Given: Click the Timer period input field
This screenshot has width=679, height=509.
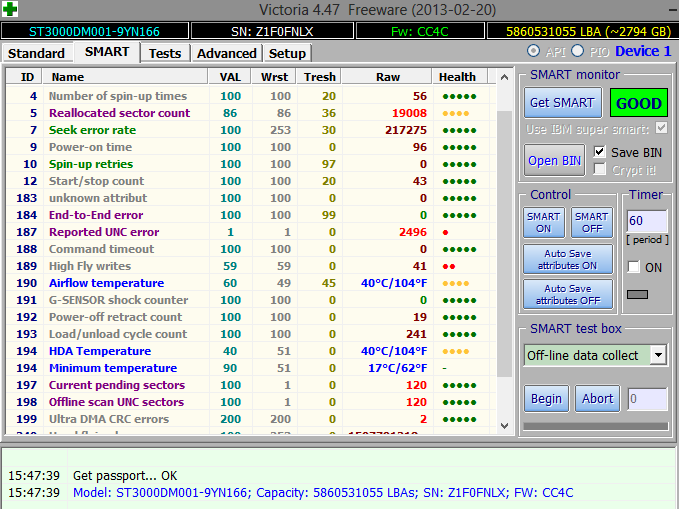Looking at the screenshot, I should pyautogui.click(x=647, y=221).
